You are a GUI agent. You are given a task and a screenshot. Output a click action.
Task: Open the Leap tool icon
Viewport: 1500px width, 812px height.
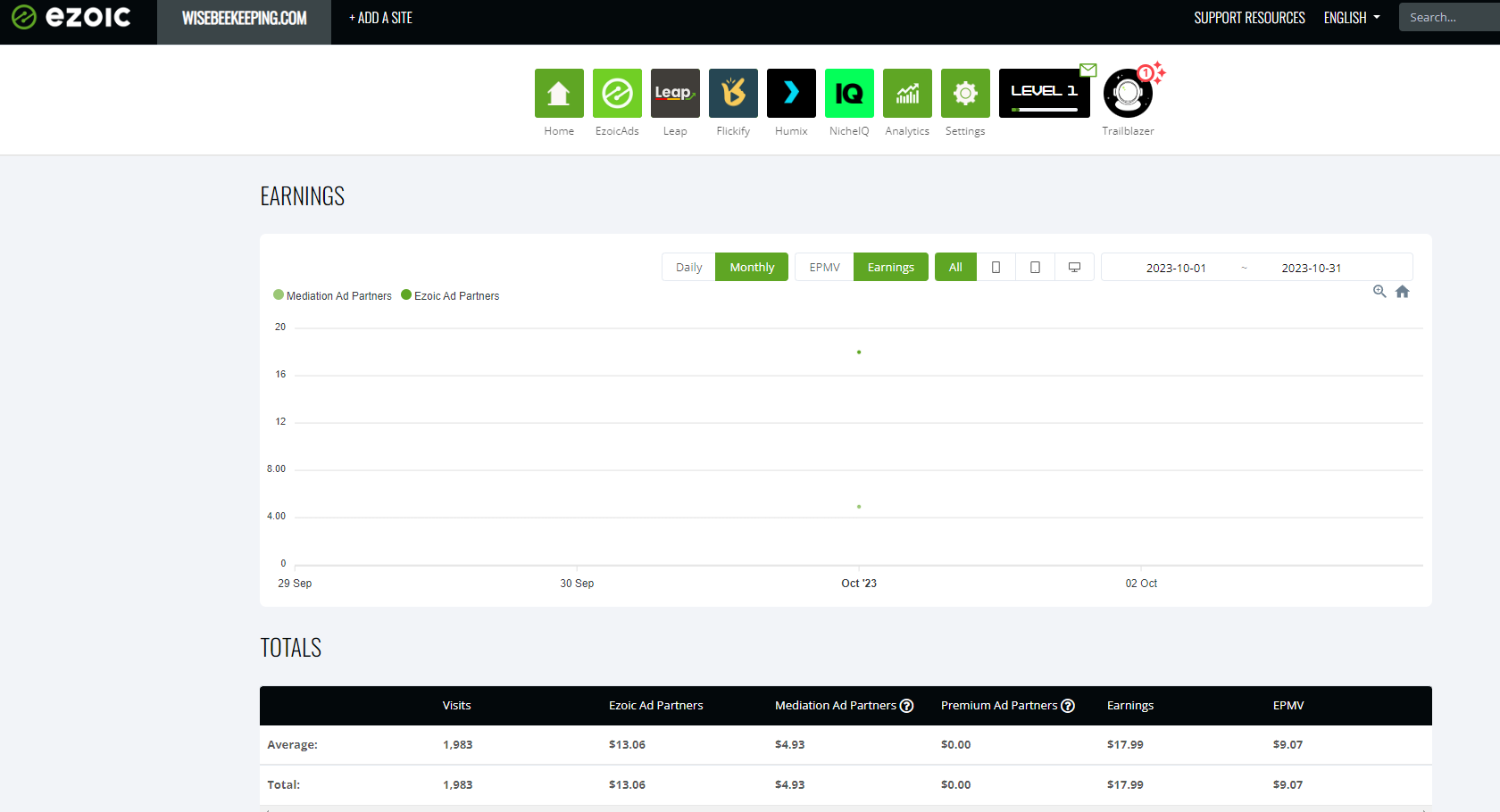point(675,93)
